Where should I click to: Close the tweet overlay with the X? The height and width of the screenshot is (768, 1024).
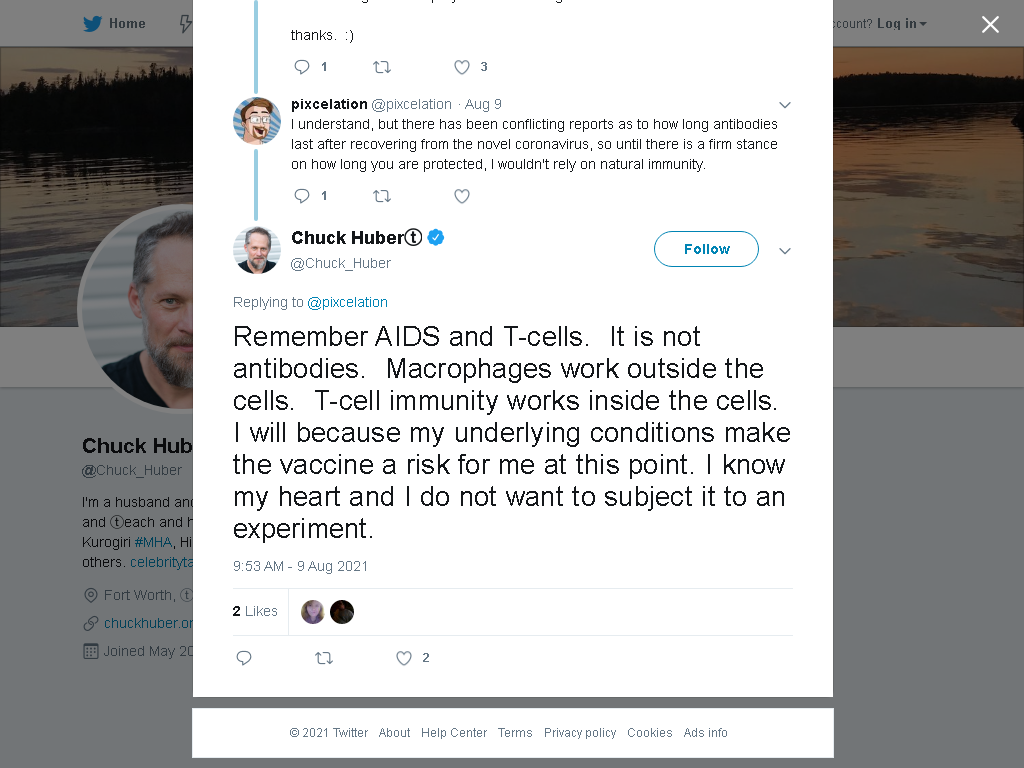point(991,24)
